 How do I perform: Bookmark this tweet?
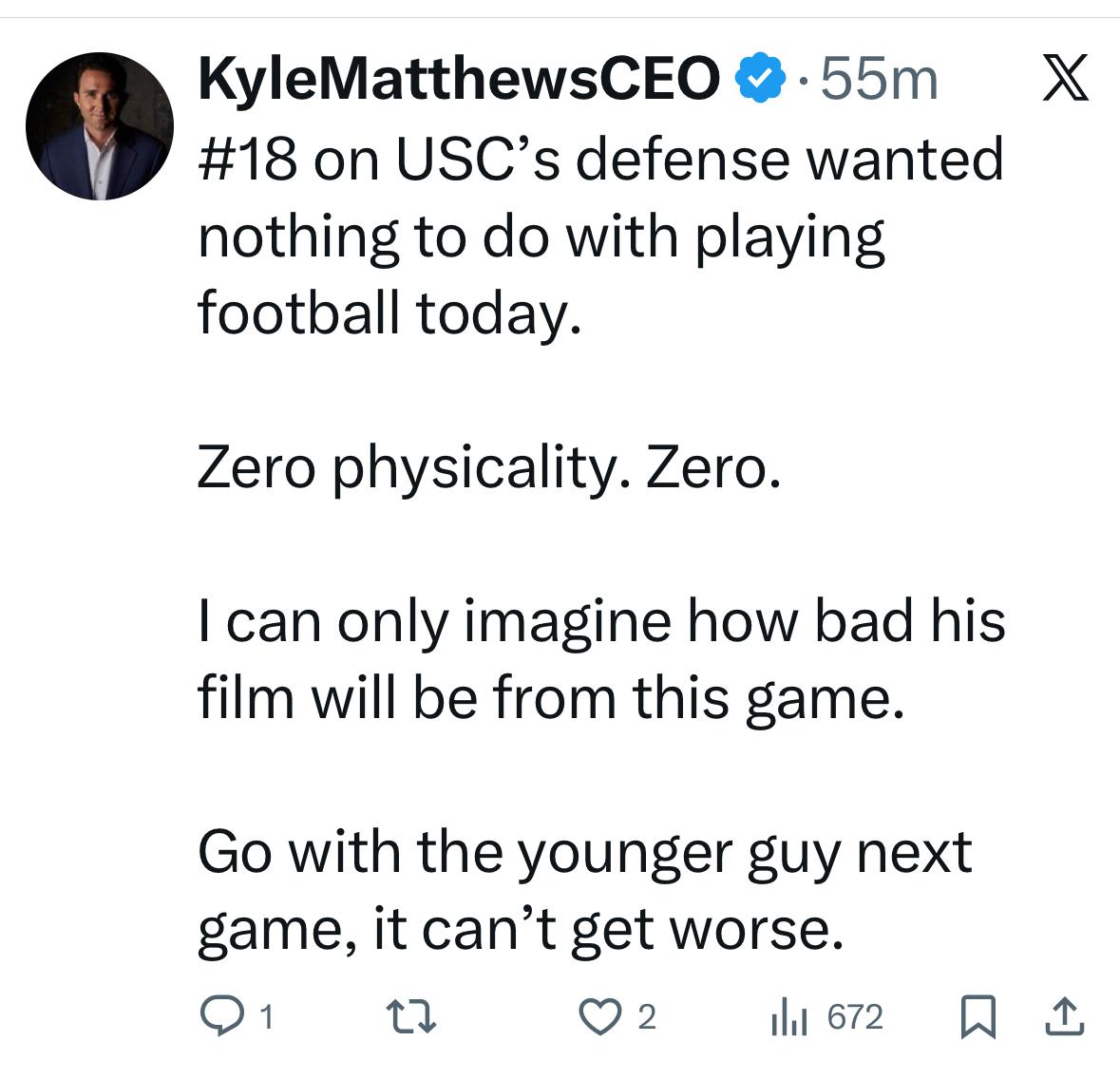[x=978, y=1017]
